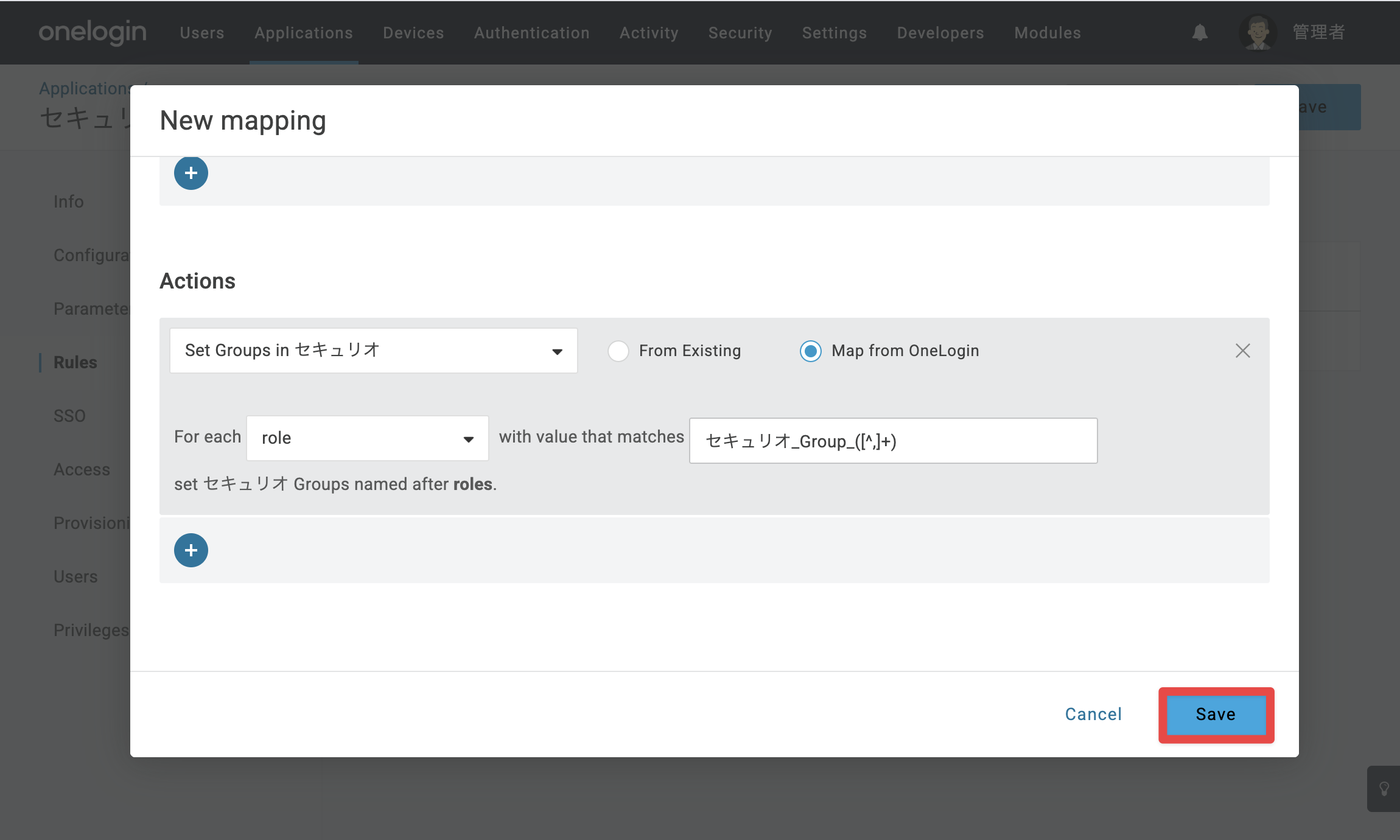Open the Security menu in the top navigation
This screenshot has width=1400, height=840.
[740, 33]
